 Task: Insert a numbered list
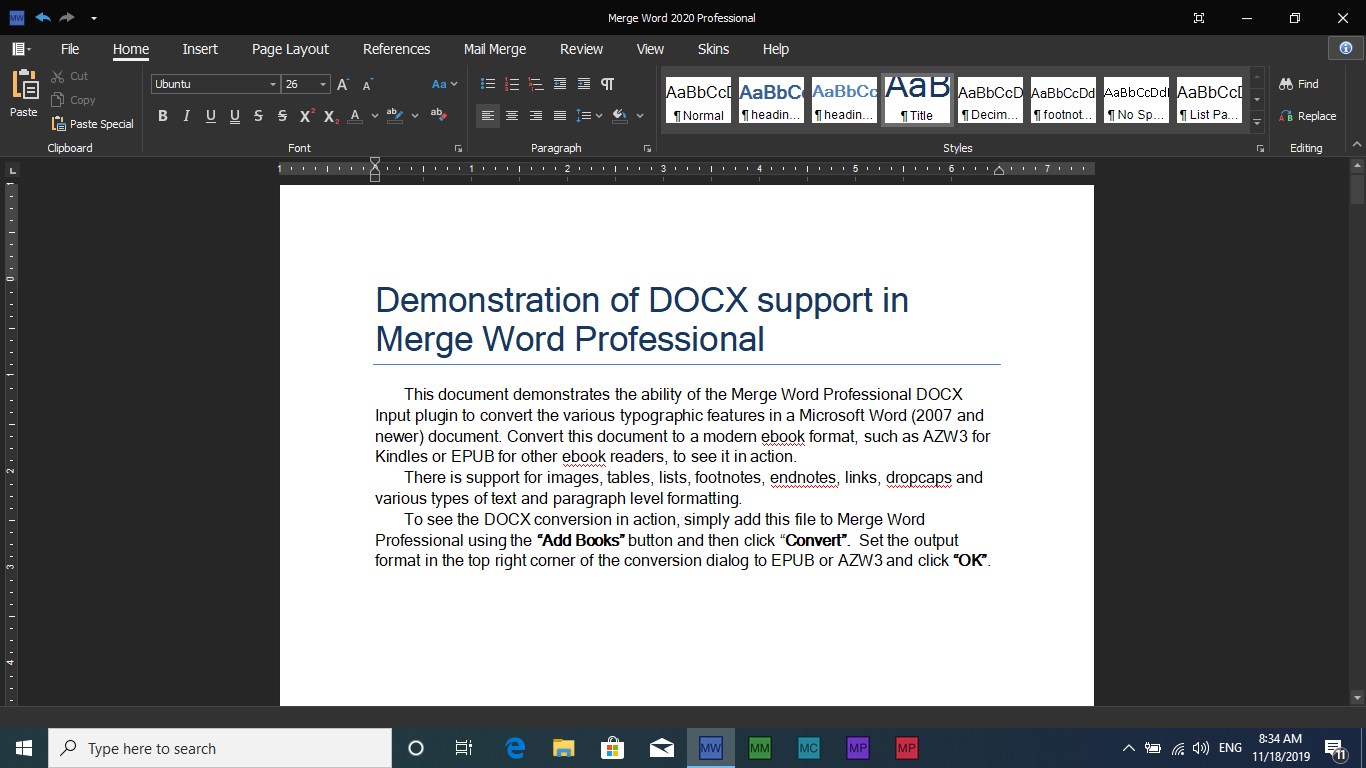pyautogui.click(x=512, y=84)
